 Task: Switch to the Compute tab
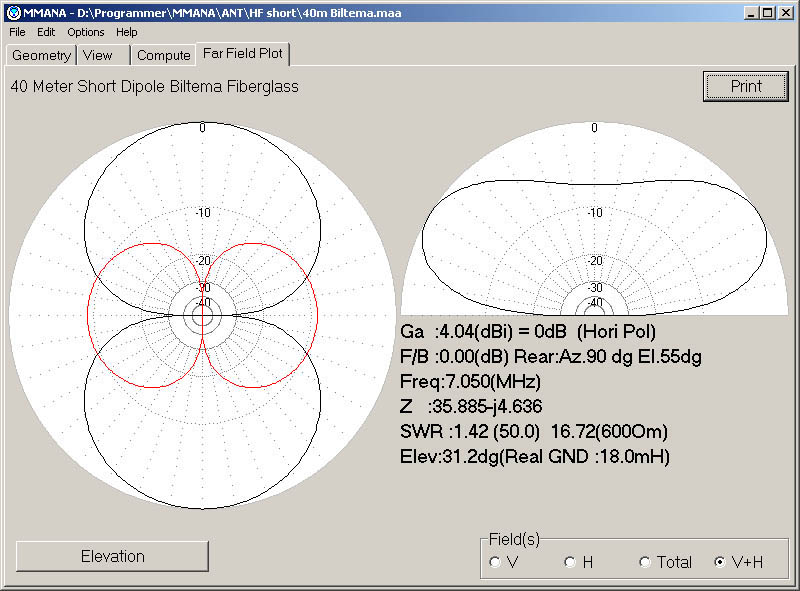coord(163,55)
